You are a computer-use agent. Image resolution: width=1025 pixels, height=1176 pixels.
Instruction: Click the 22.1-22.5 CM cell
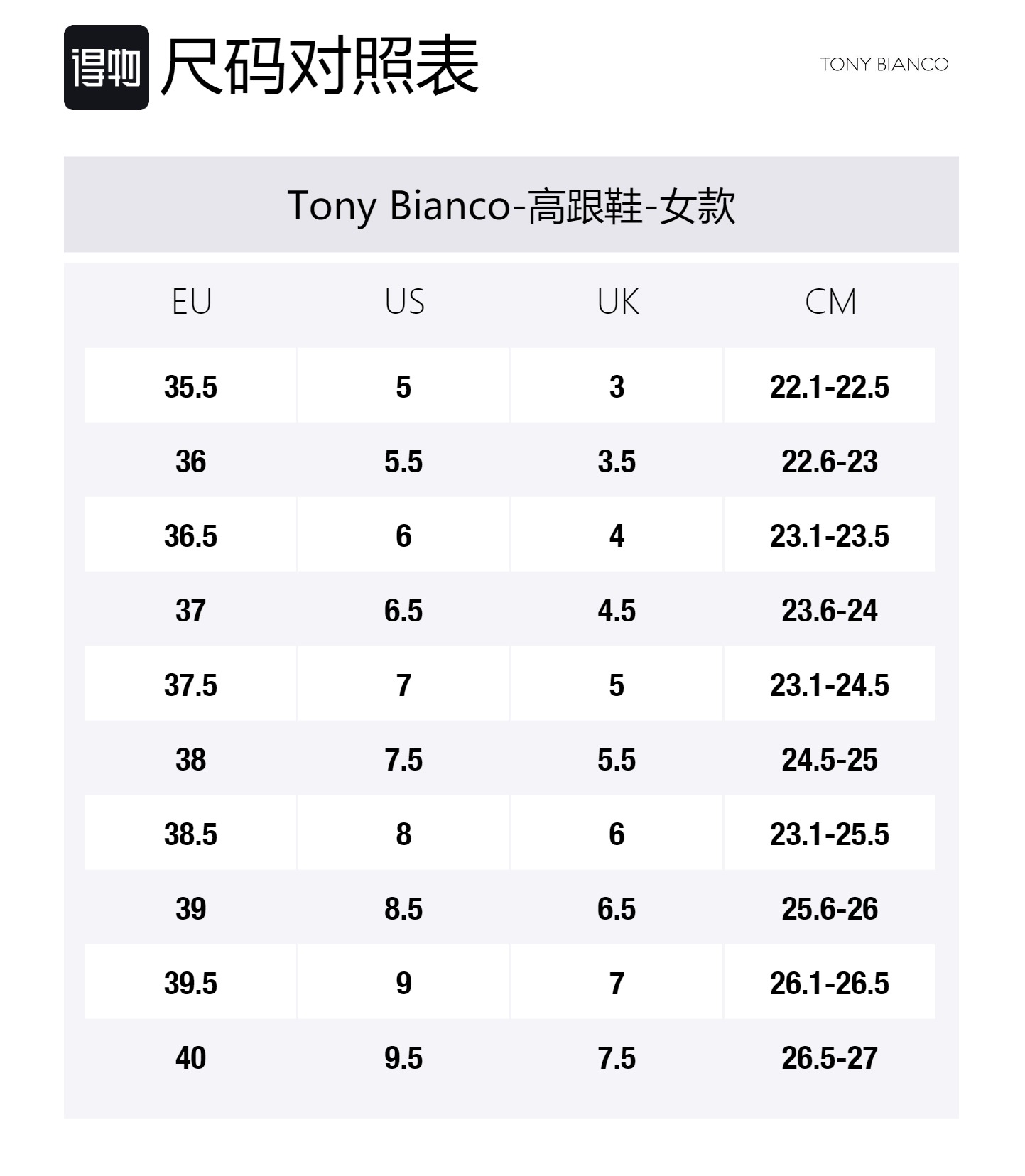point(830,386)
